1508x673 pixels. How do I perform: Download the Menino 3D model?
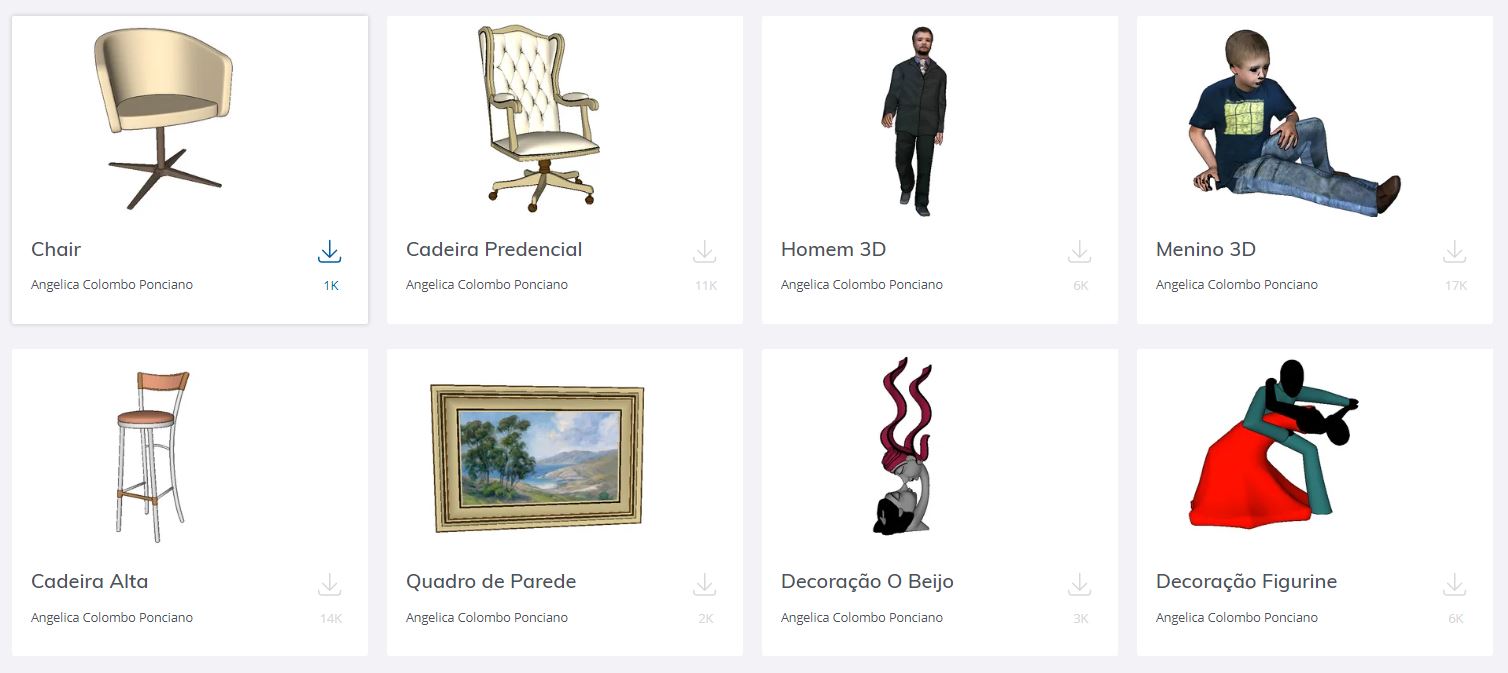1455,252
